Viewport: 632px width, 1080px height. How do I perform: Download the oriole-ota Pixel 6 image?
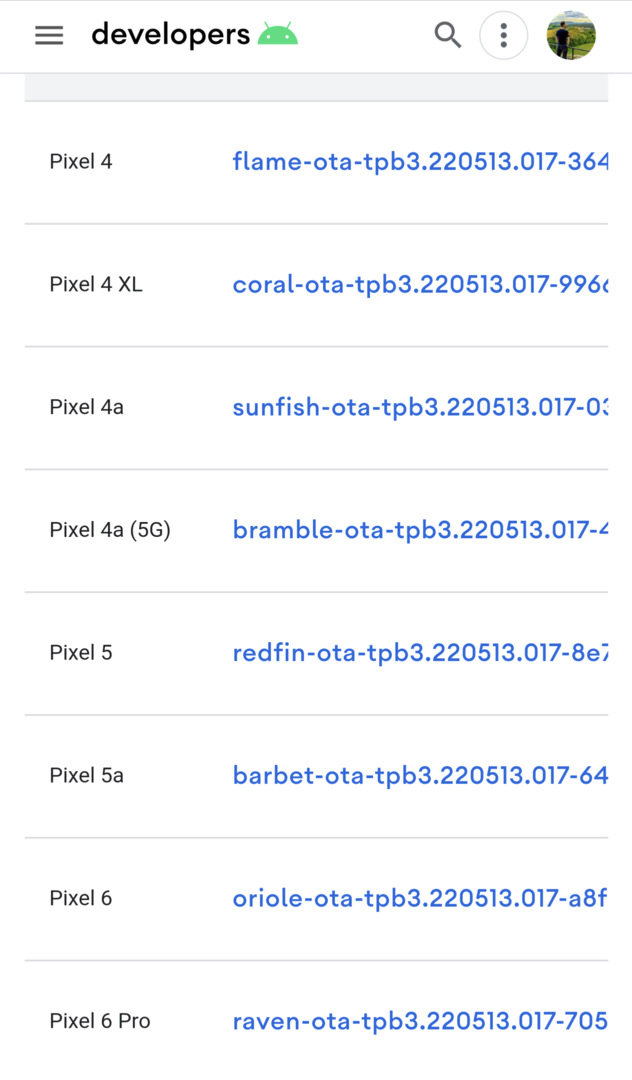pos(420,898)
